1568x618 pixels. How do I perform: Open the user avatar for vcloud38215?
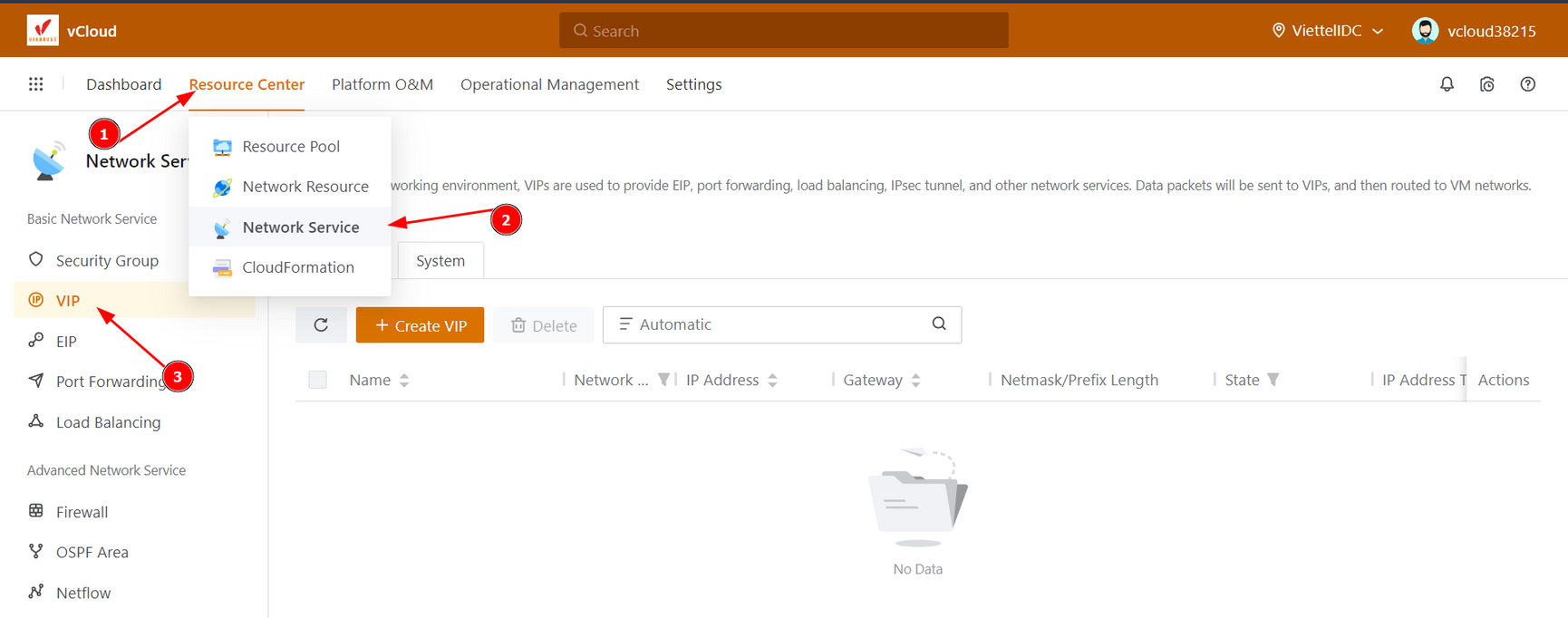coord(1425,31)
